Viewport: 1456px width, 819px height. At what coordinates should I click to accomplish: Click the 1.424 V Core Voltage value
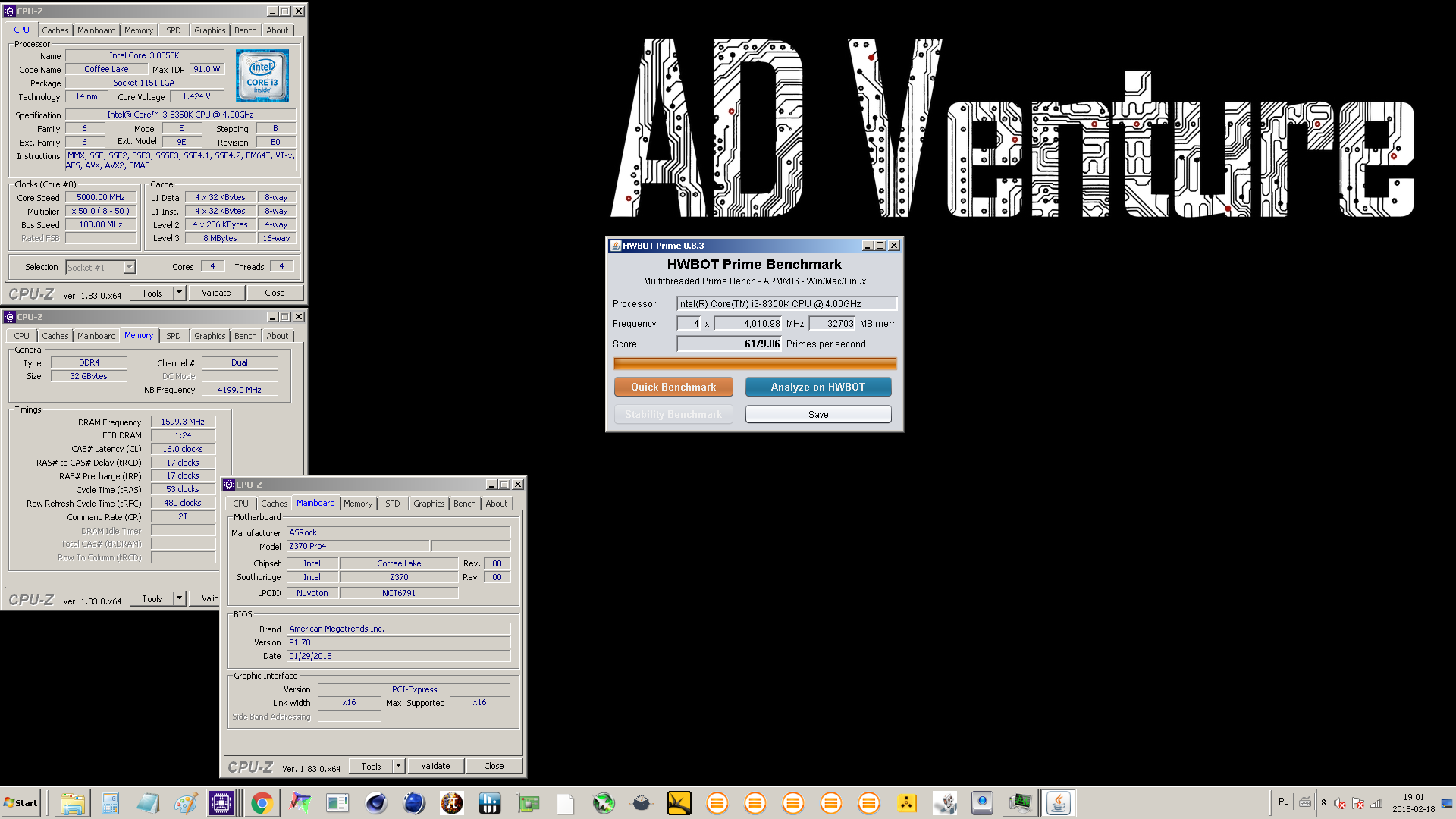[x=196, y=96]
